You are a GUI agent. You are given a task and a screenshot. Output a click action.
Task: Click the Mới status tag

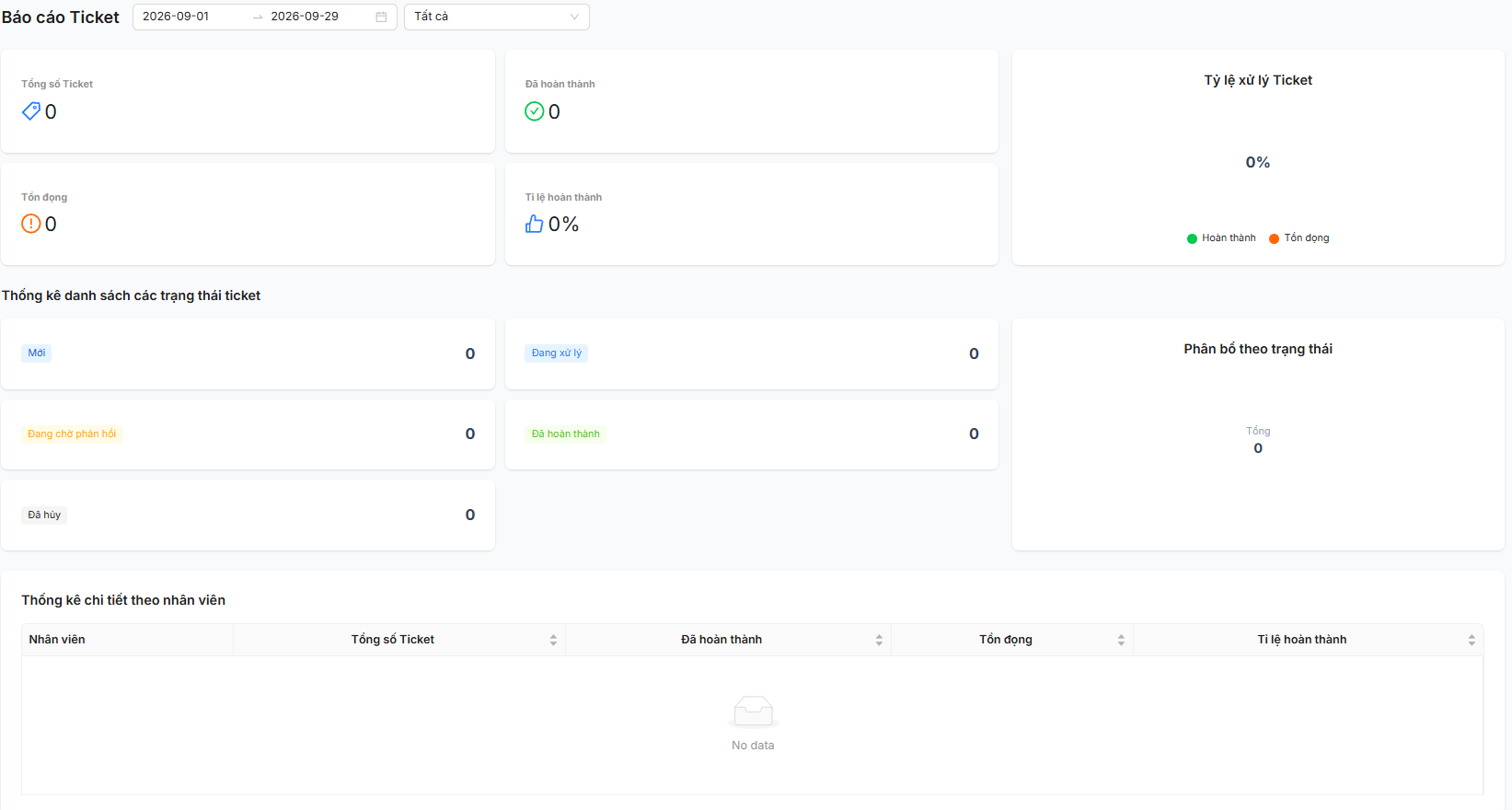coord(37,353)
